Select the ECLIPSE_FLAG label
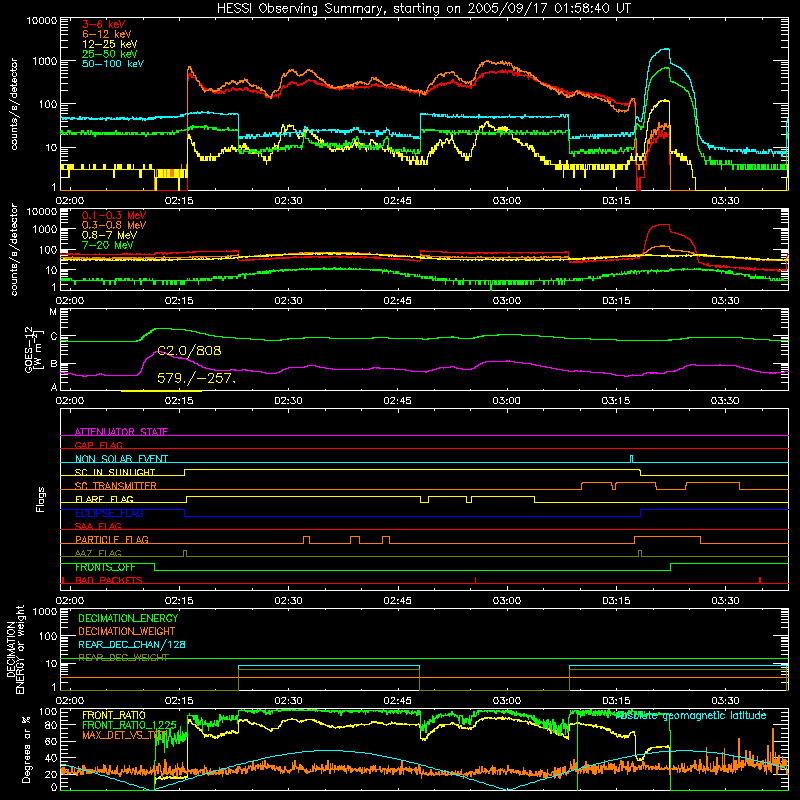Viewport: 800px width, 800px height. [x=109, y=513]
